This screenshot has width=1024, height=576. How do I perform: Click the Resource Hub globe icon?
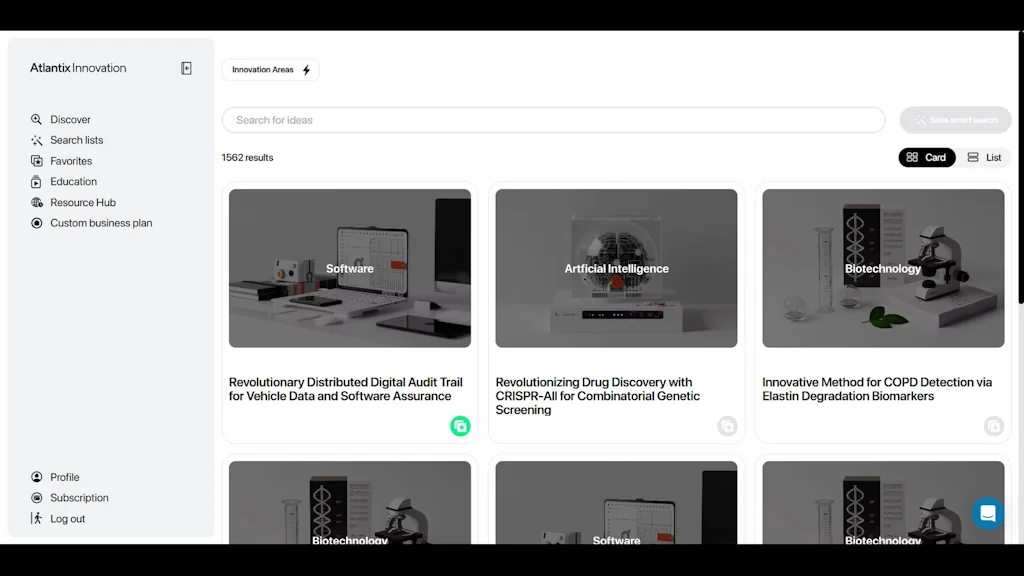point(36,202)
